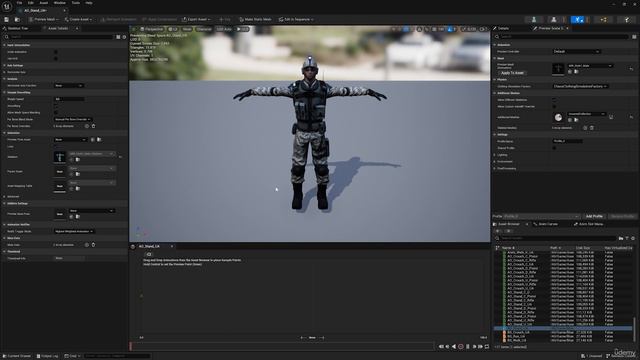Click Make Static Mesh toolbar button
Screen dimensions: 640x360
255,19
